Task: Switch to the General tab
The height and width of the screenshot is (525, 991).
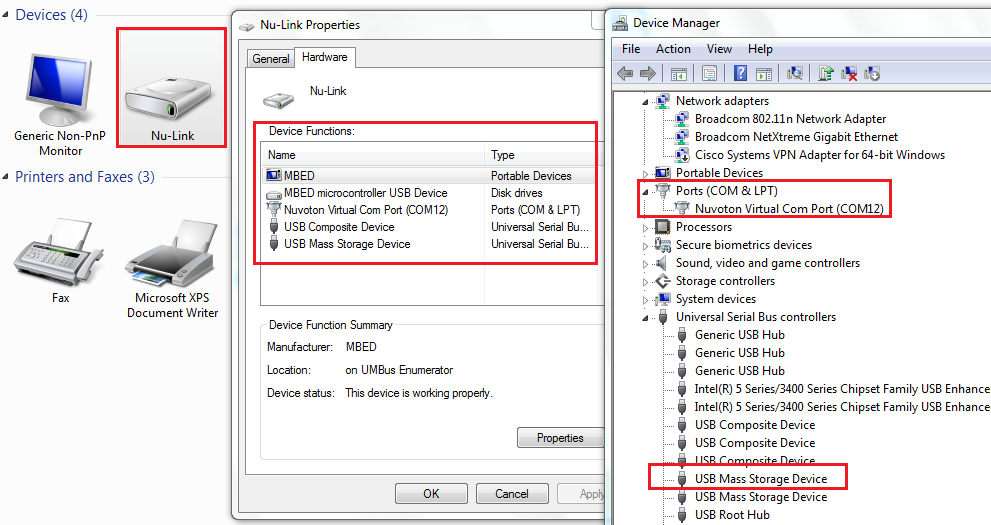Action: (270, 59)
